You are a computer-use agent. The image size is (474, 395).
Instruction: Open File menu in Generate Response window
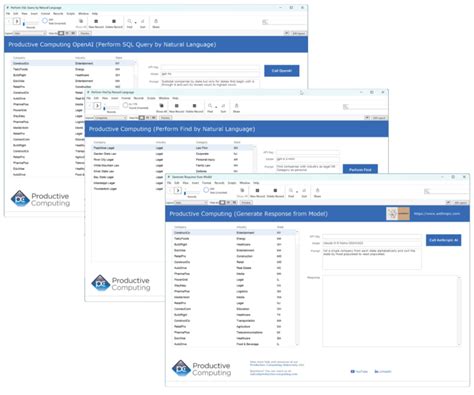point(169,183)
